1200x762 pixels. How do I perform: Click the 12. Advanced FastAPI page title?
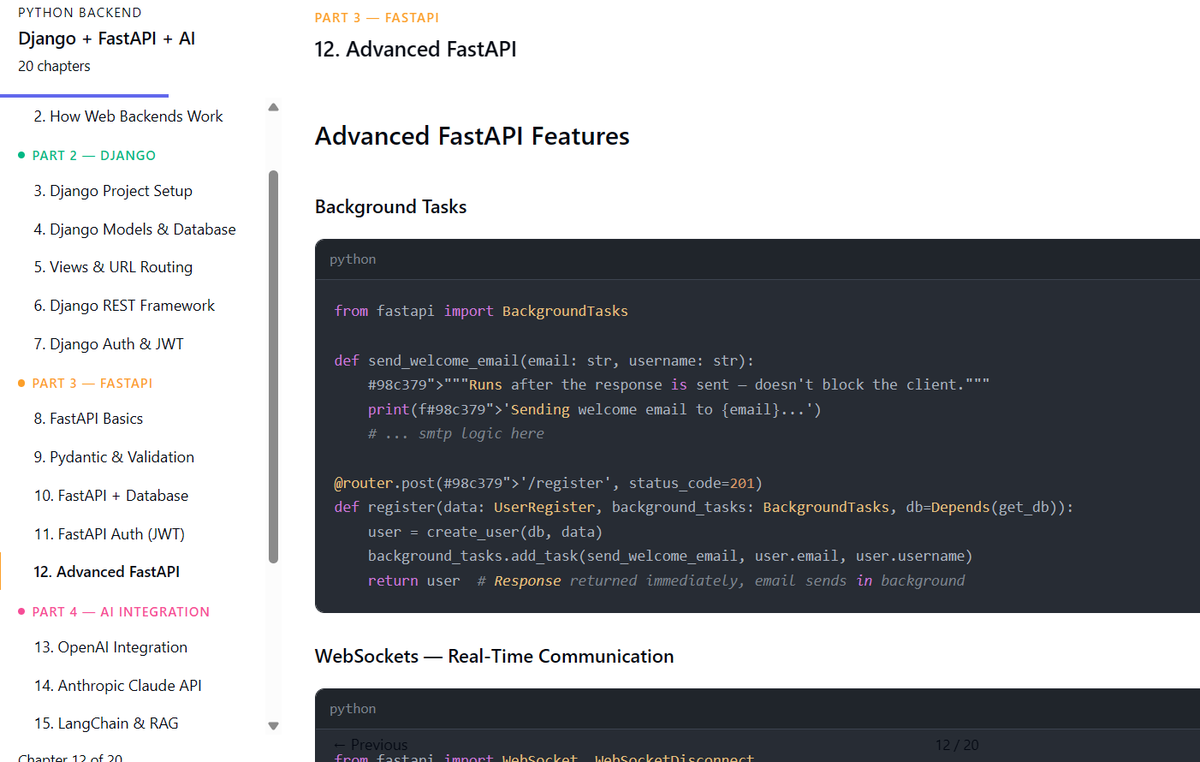coord(416,49)
